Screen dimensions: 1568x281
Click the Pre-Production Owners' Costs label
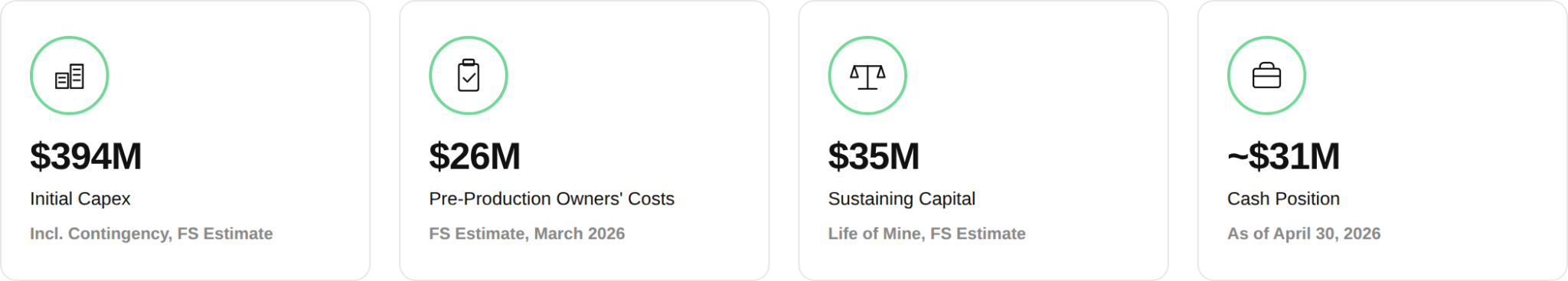pos(552,199)
